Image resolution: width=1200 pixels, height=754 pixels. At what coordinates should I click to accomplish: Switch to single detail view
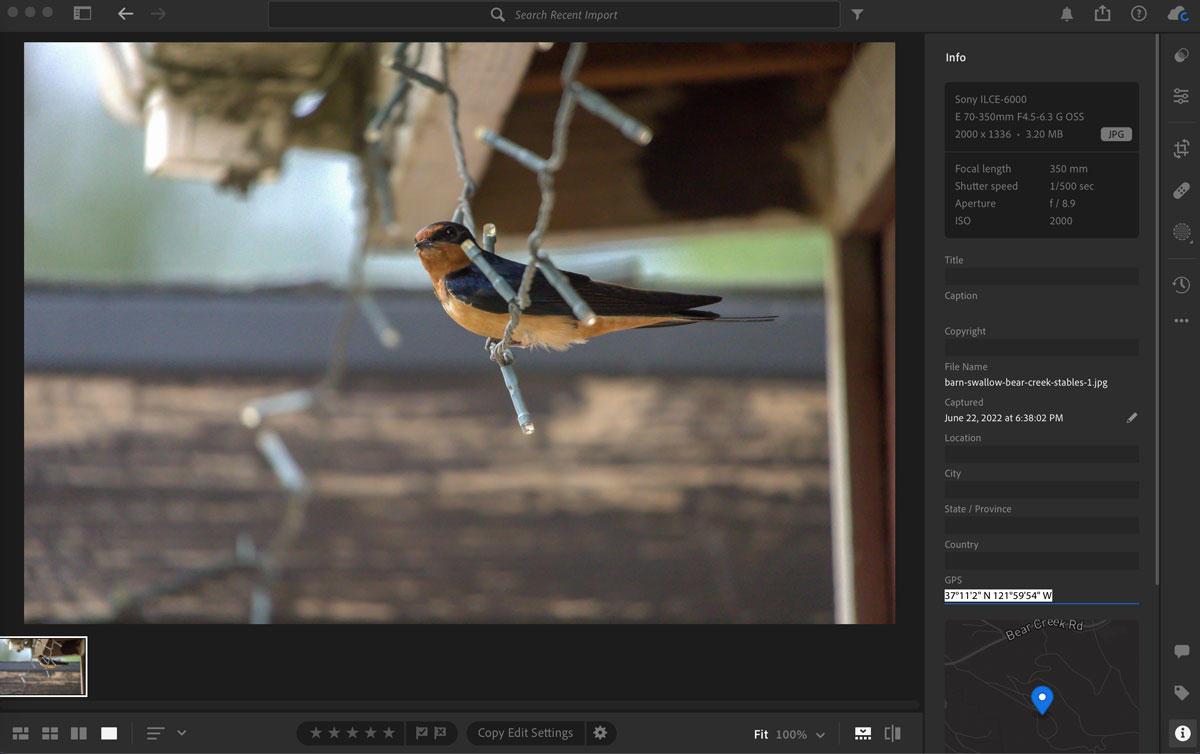pyautogui.click(x=109, y=733)
